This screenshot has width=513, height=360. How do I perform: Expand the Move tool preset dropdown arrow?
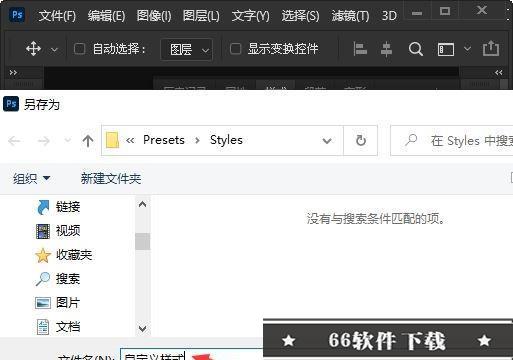(x=54, y=50)
